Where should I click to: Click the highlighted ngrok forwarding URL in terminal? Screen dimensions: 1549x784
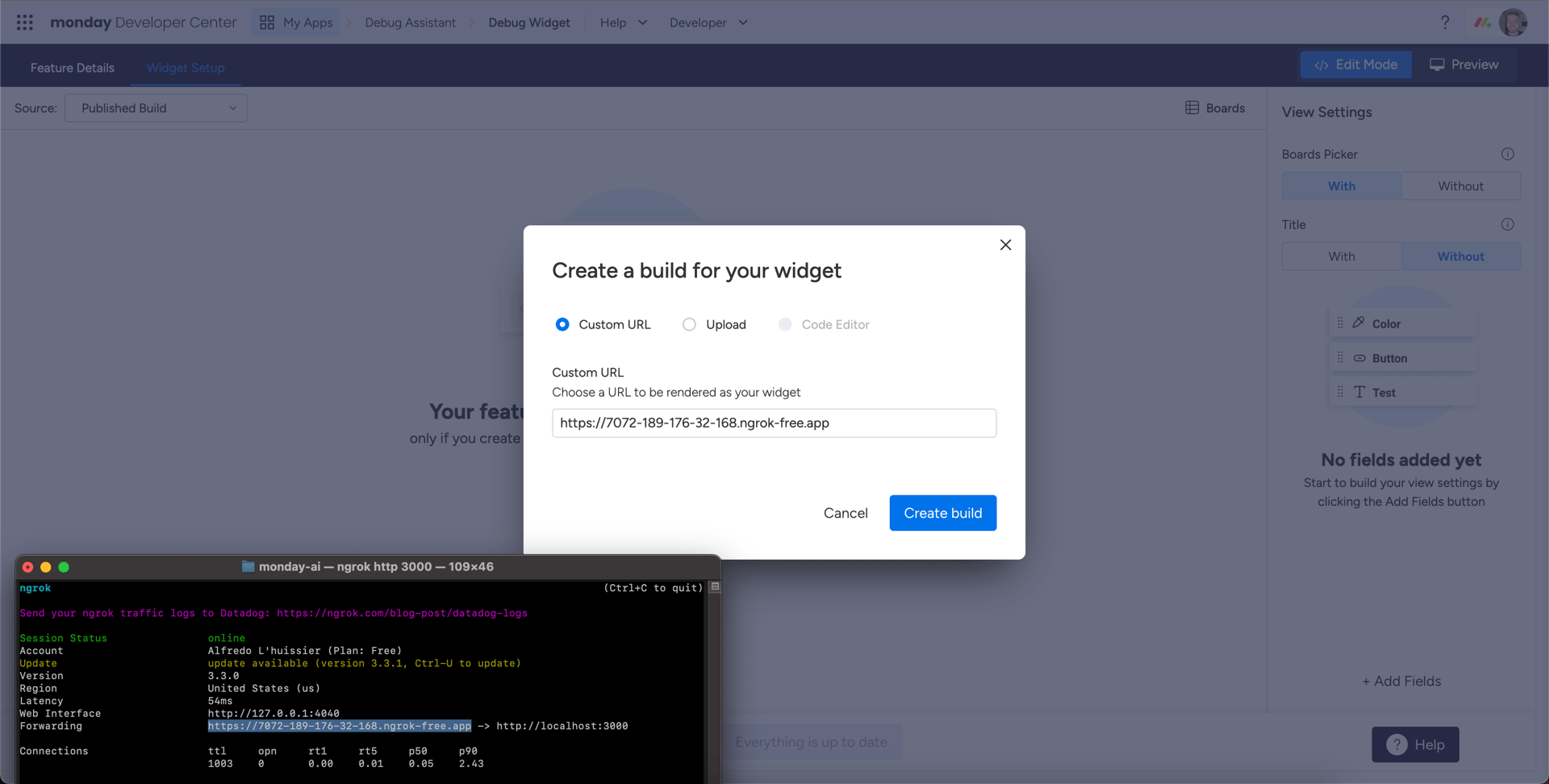tap(340, 726)
